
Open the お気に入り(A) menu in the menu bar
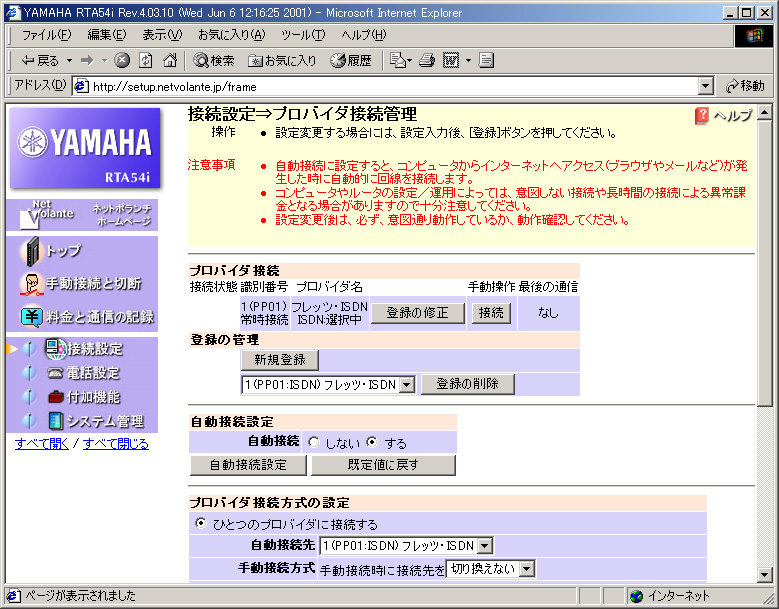click(231, 35)
